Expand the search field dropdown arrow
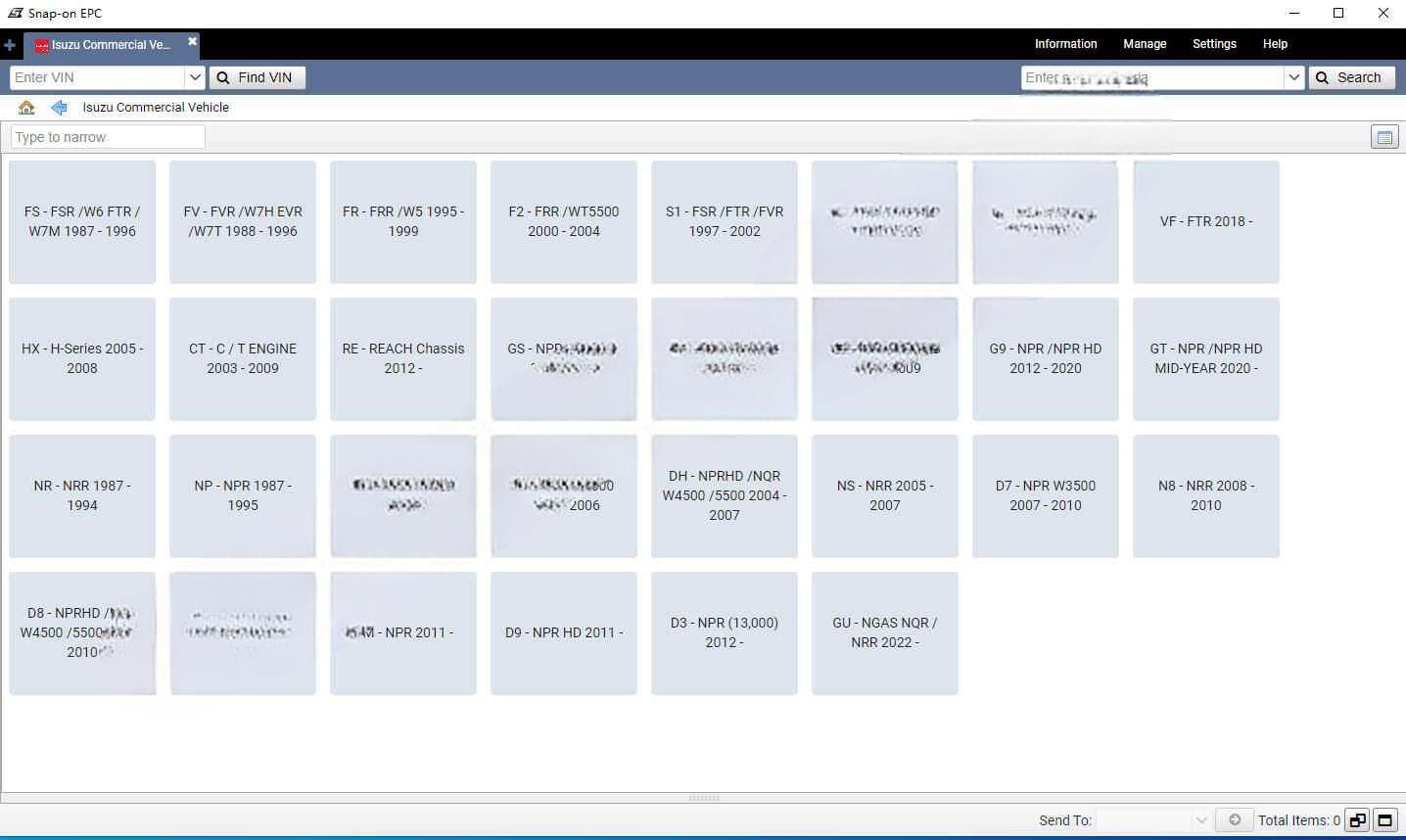This screenshot has height=840, width=1406. pyautogui.click(x=1293, y=77)
